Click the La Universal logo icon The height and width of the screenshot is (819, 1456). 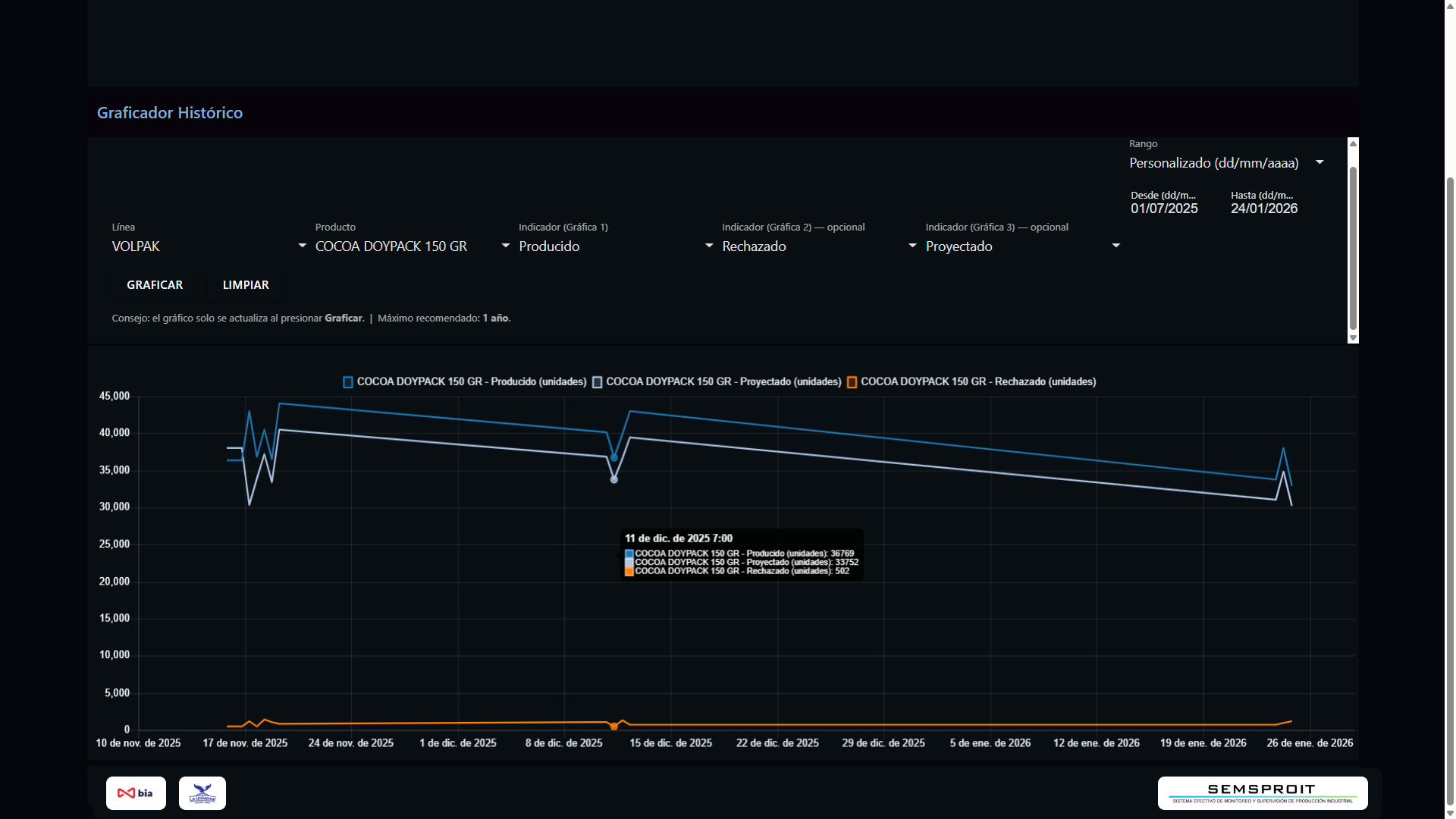[x=202, y=793]
